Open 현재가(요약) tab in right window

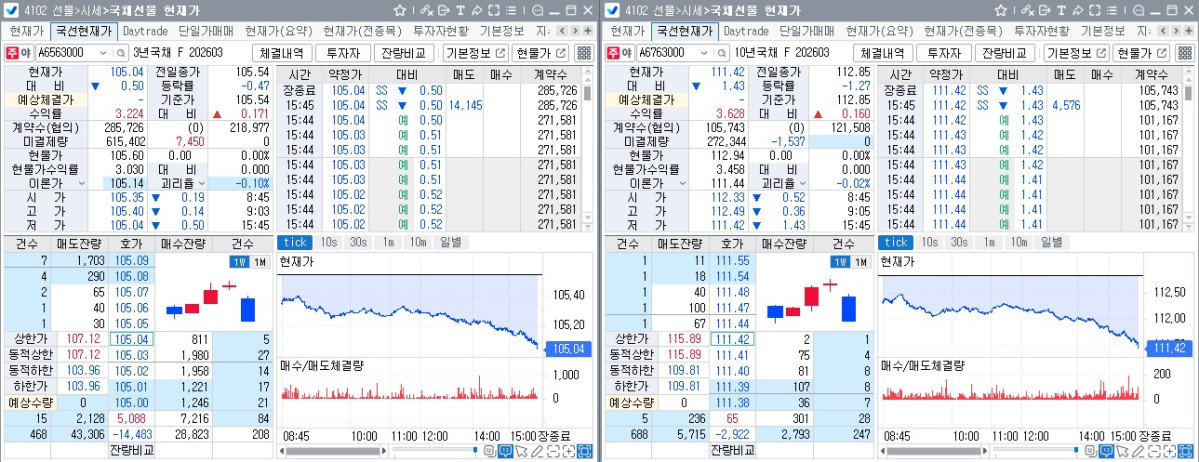pyautogui.click(x=879, y=31)
